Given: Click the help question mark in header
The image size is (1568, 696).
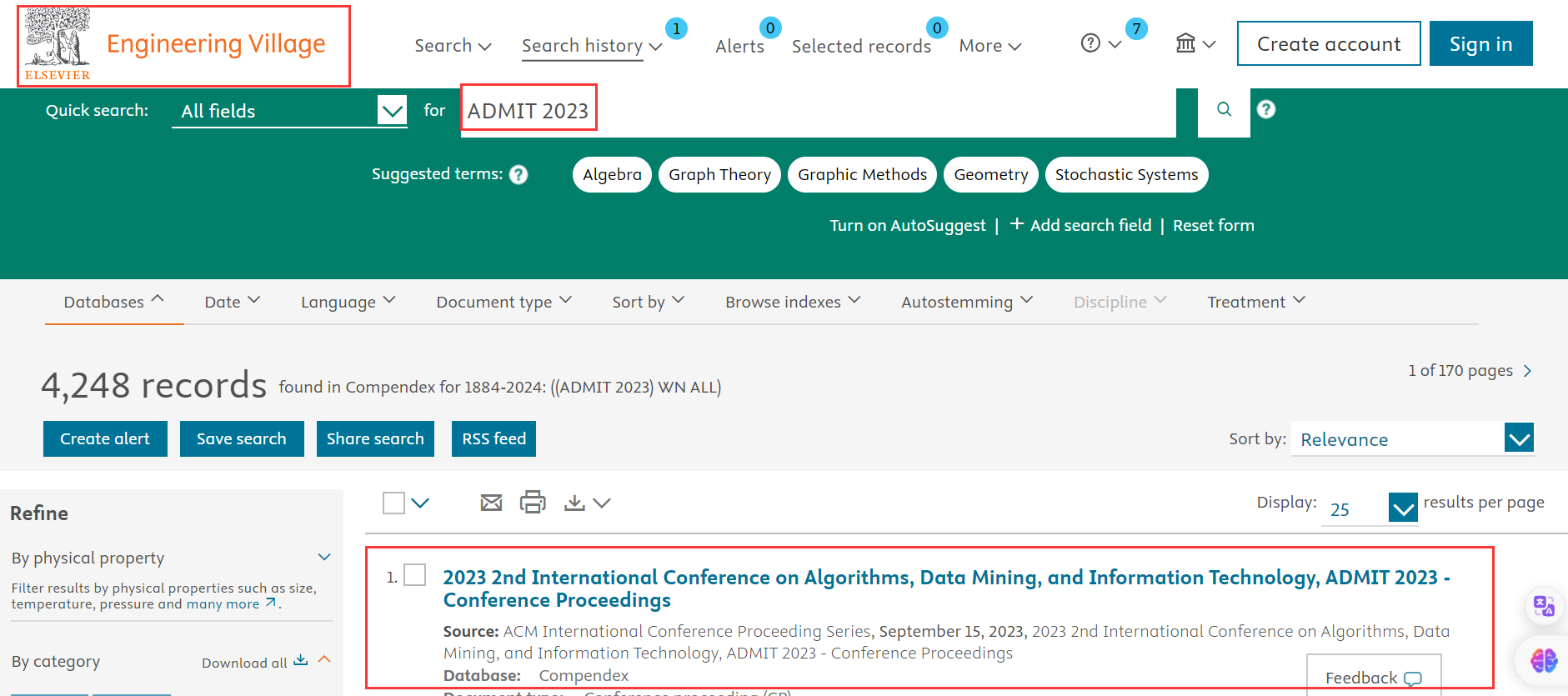Looking at the screenshot, I should point(1090,43).
